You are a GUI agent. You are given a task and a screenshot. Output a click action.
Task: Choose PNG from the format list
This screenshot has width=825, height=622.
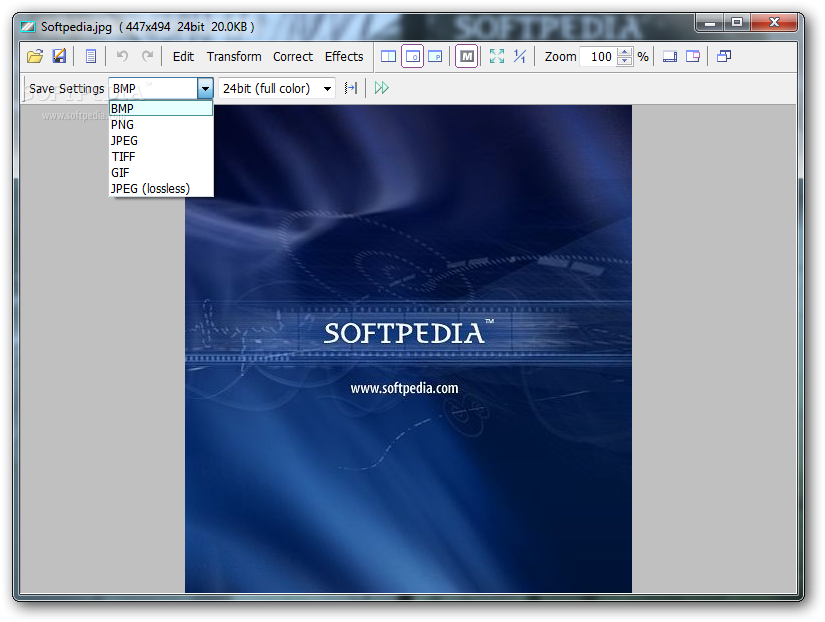(161, 125)
